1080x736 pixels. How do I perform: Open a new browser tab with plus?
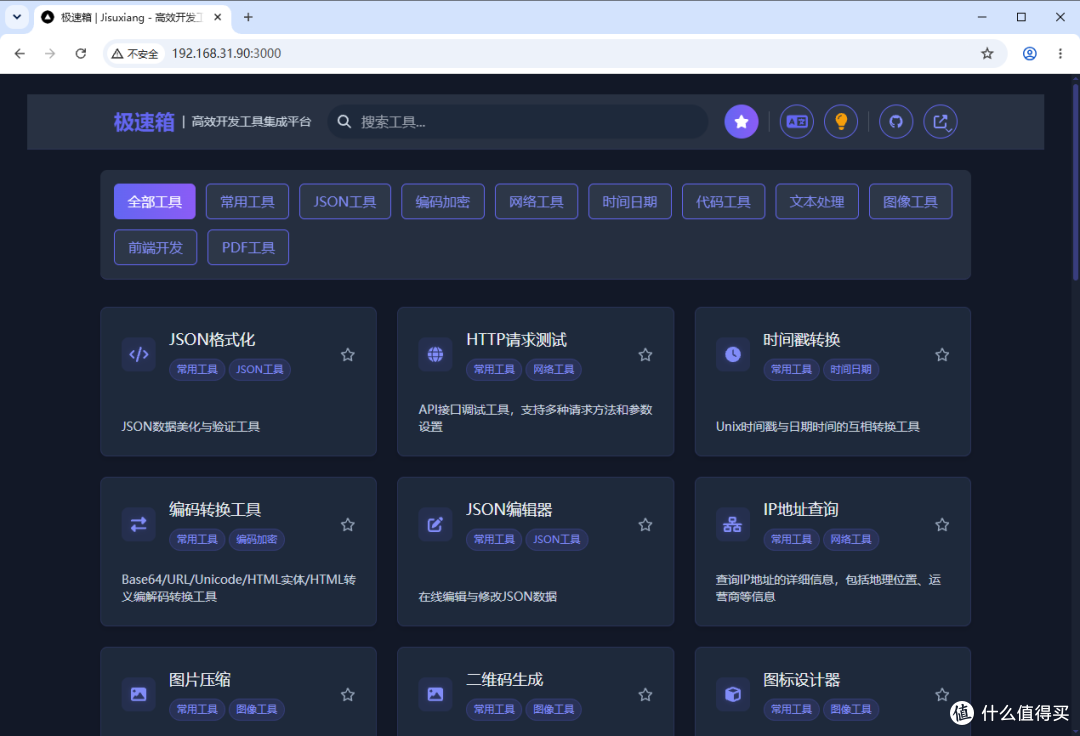click(x=248, y=17)
